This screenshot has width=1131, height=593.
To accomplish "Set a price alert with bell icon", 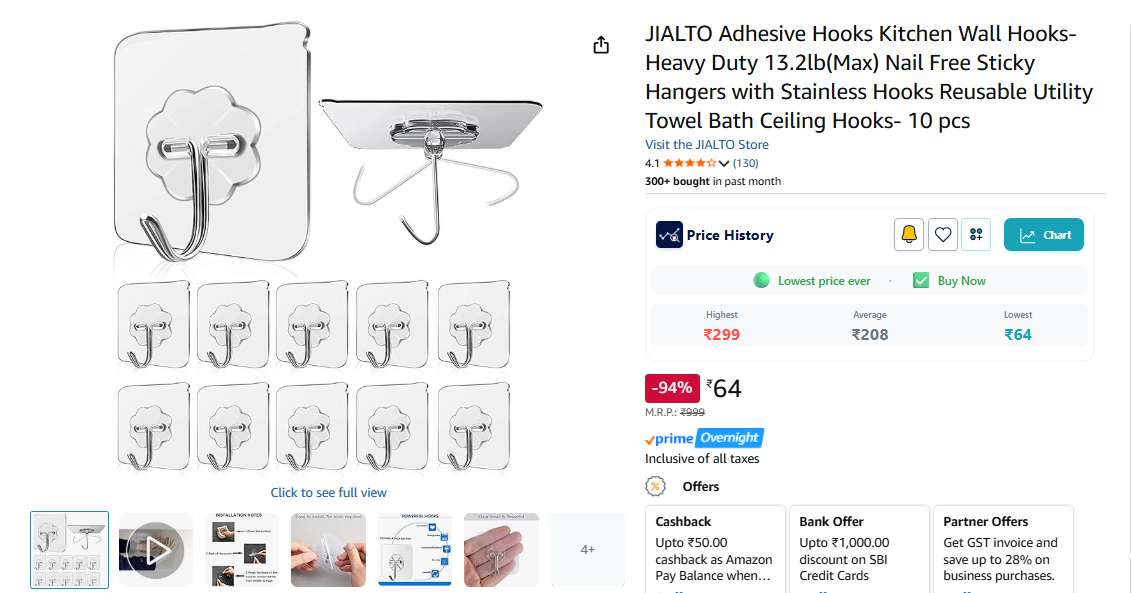I will click(908, 235).
